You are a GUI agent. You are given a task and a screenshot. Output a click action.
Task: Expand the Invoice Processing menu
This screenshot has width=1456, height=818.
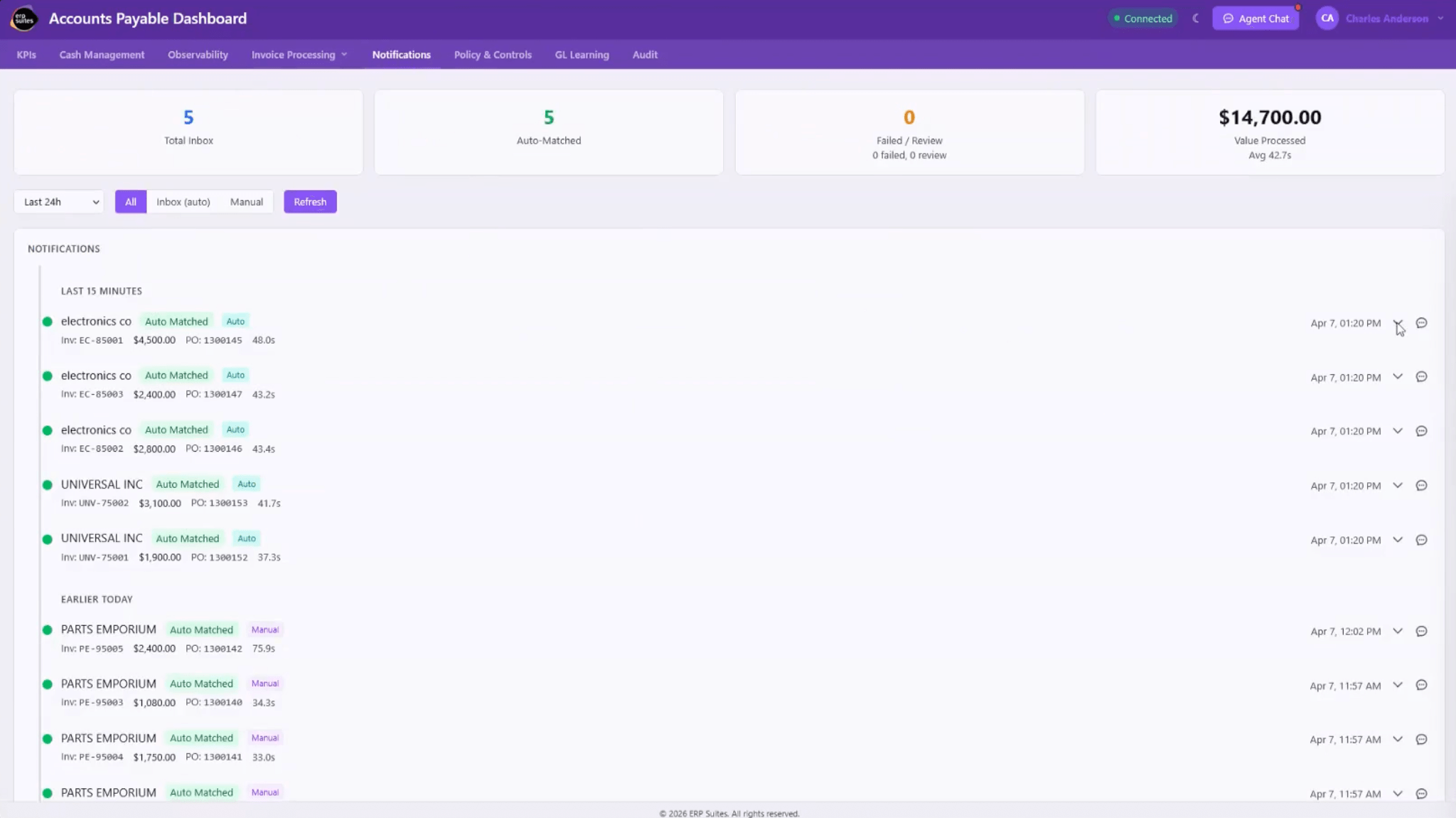(x=299, y=55)
